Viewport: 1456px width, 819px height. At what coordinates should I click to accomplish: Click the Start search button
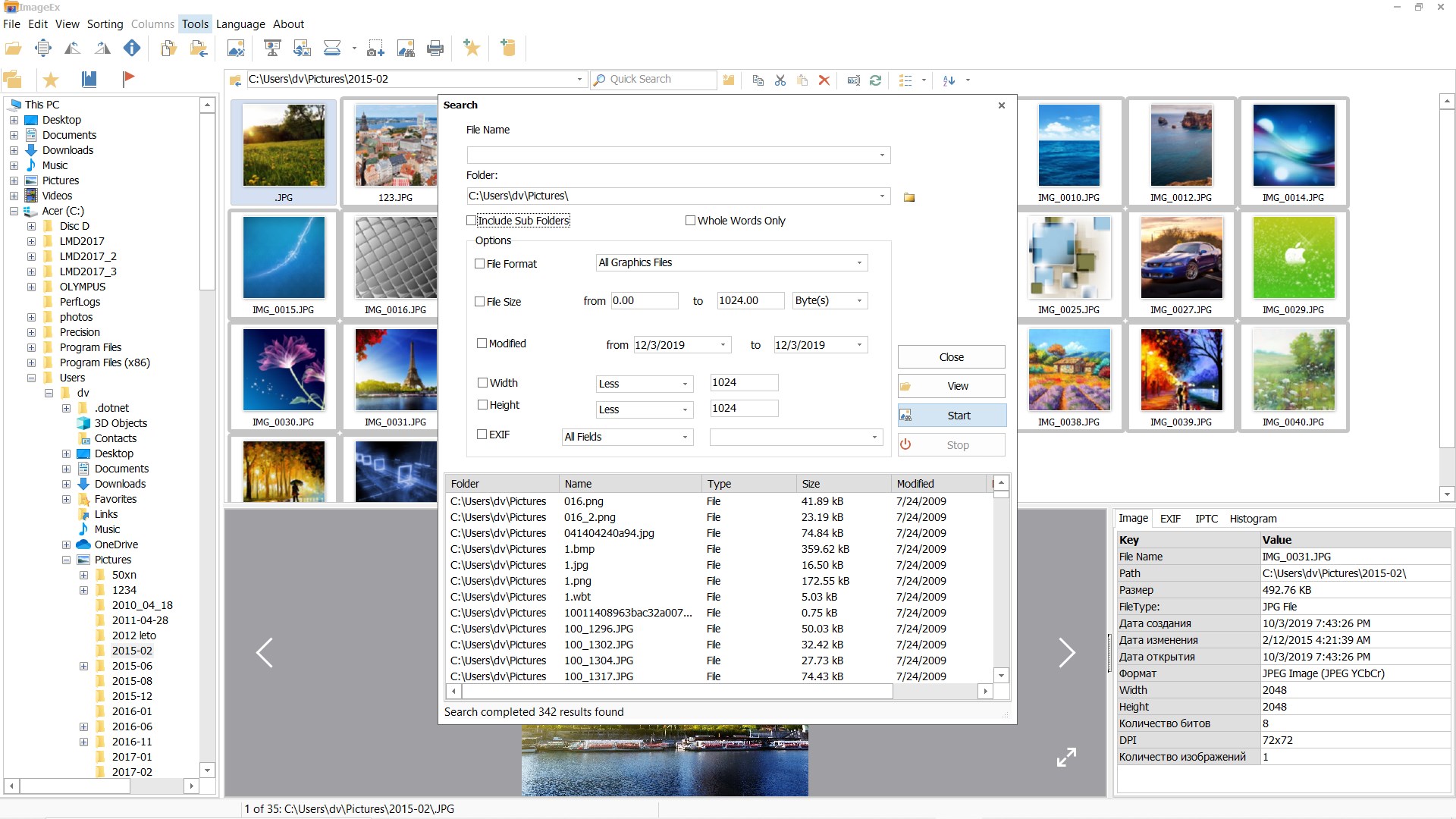click(952, 416)
